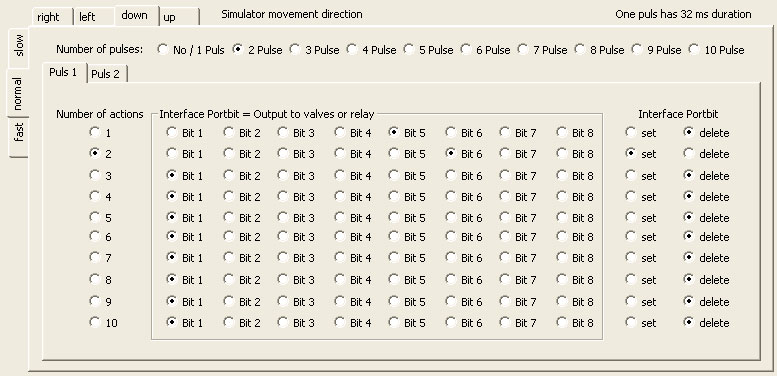Select 10 Pulse option
Viewport: 777px width, 376px height.
click(x=694, y=50)
